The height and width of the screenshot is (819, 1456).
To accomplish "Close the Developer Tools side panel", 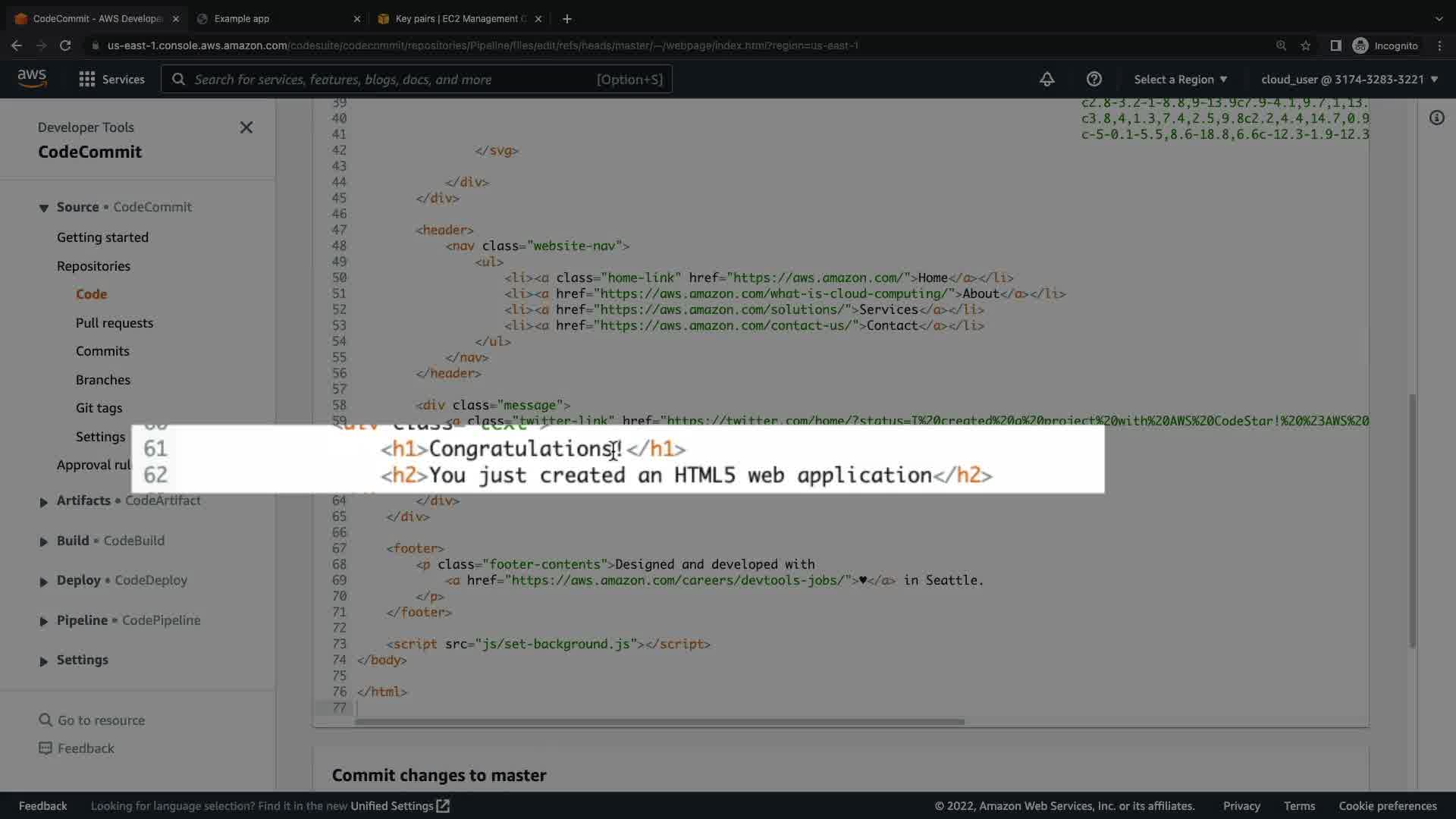I will point(246,127).
